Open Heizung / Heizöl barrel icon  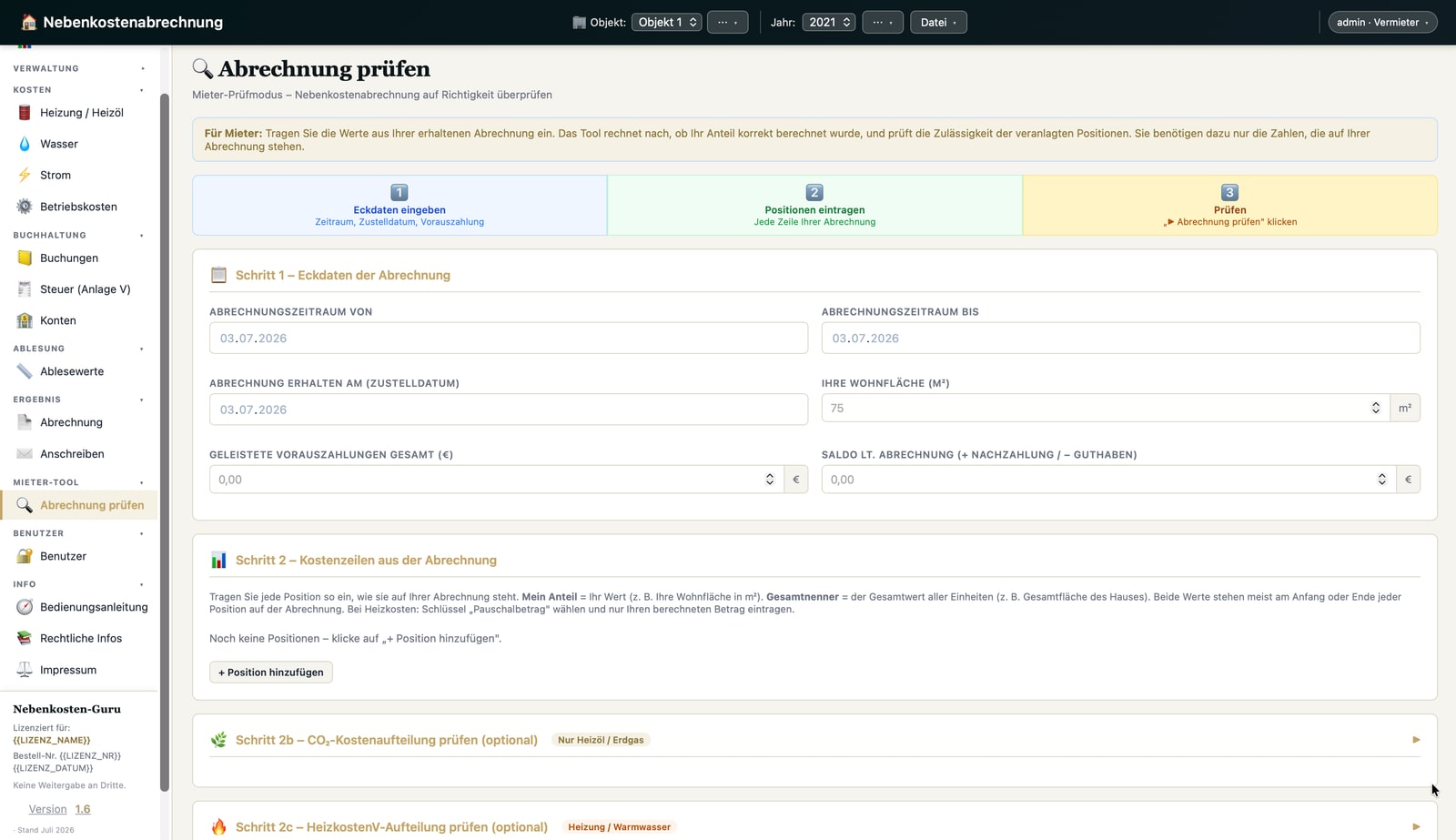coord(25,113)
